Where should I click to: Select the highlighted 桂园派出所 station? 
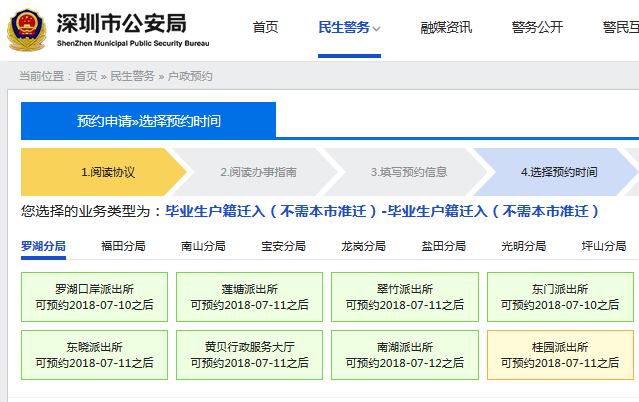(560, 355)
